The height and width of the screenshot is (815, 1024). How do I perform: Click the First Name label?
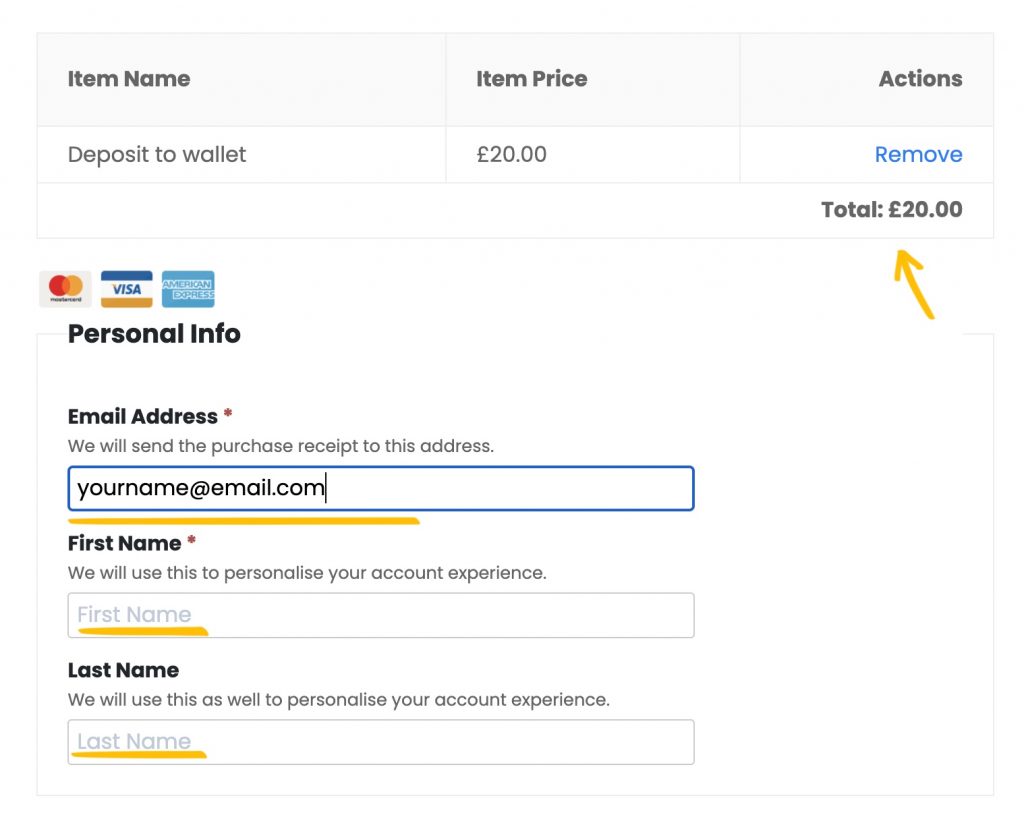(x=124, y=543)
